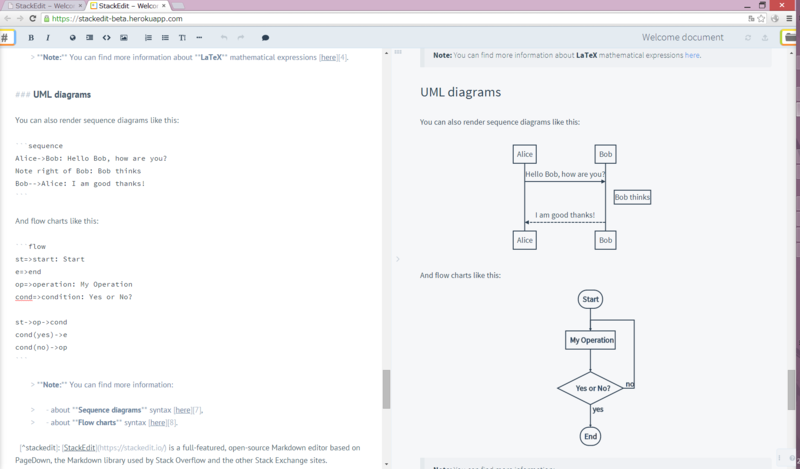
Task: Click the [StackEdit] link text in editor
Action: tap(79, 448)
